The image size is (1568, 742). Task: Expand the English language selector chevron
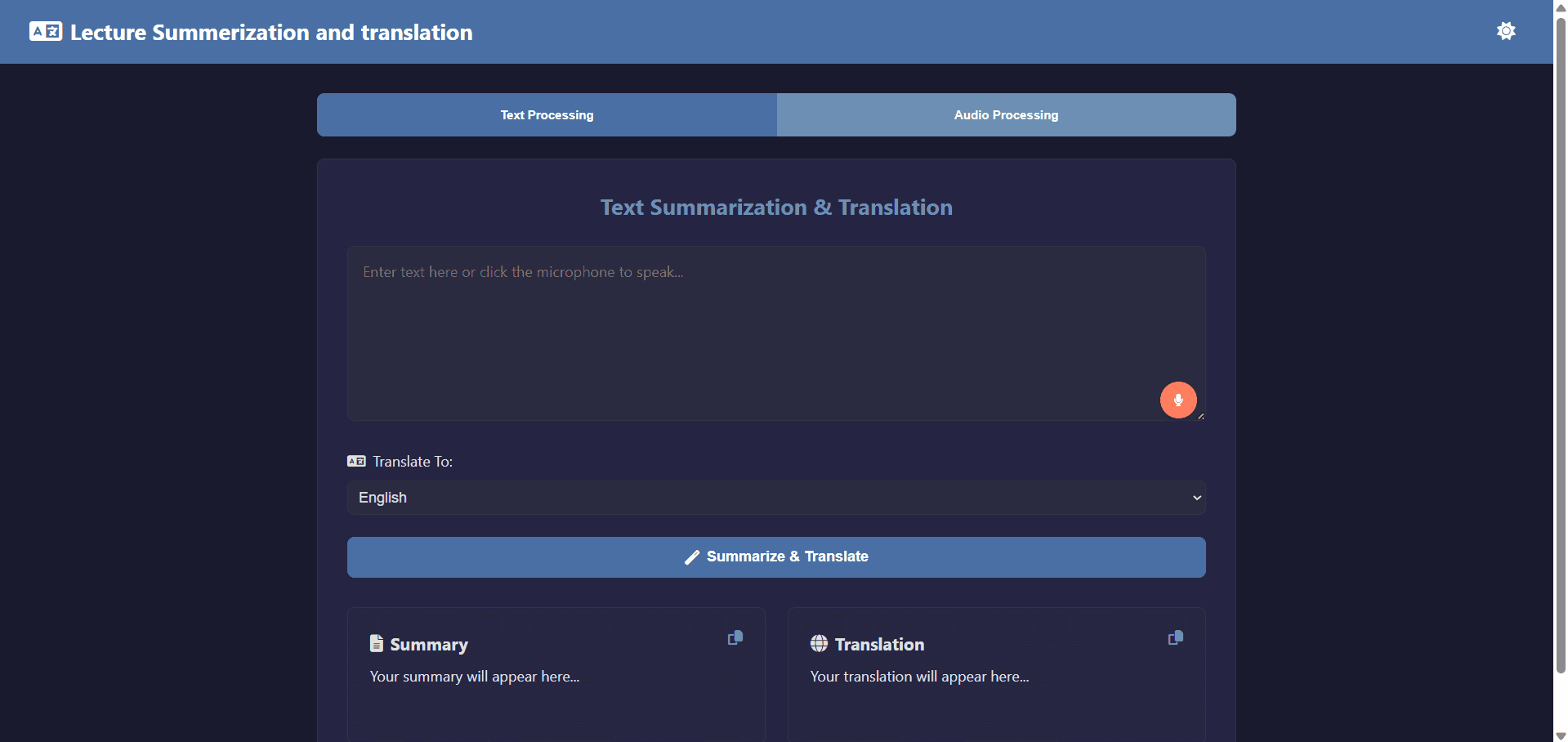(x=1196, y=497)
